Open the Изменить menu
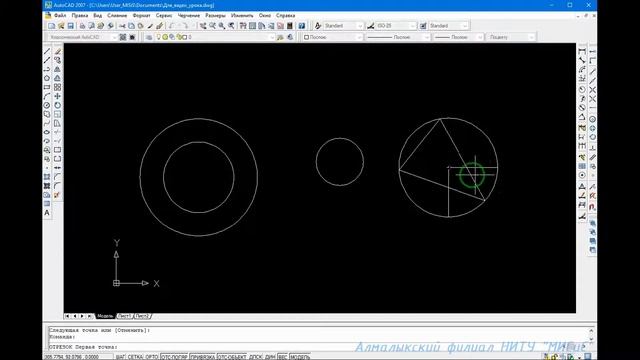Viewport: 640px width, 360px height. [242, 16]
